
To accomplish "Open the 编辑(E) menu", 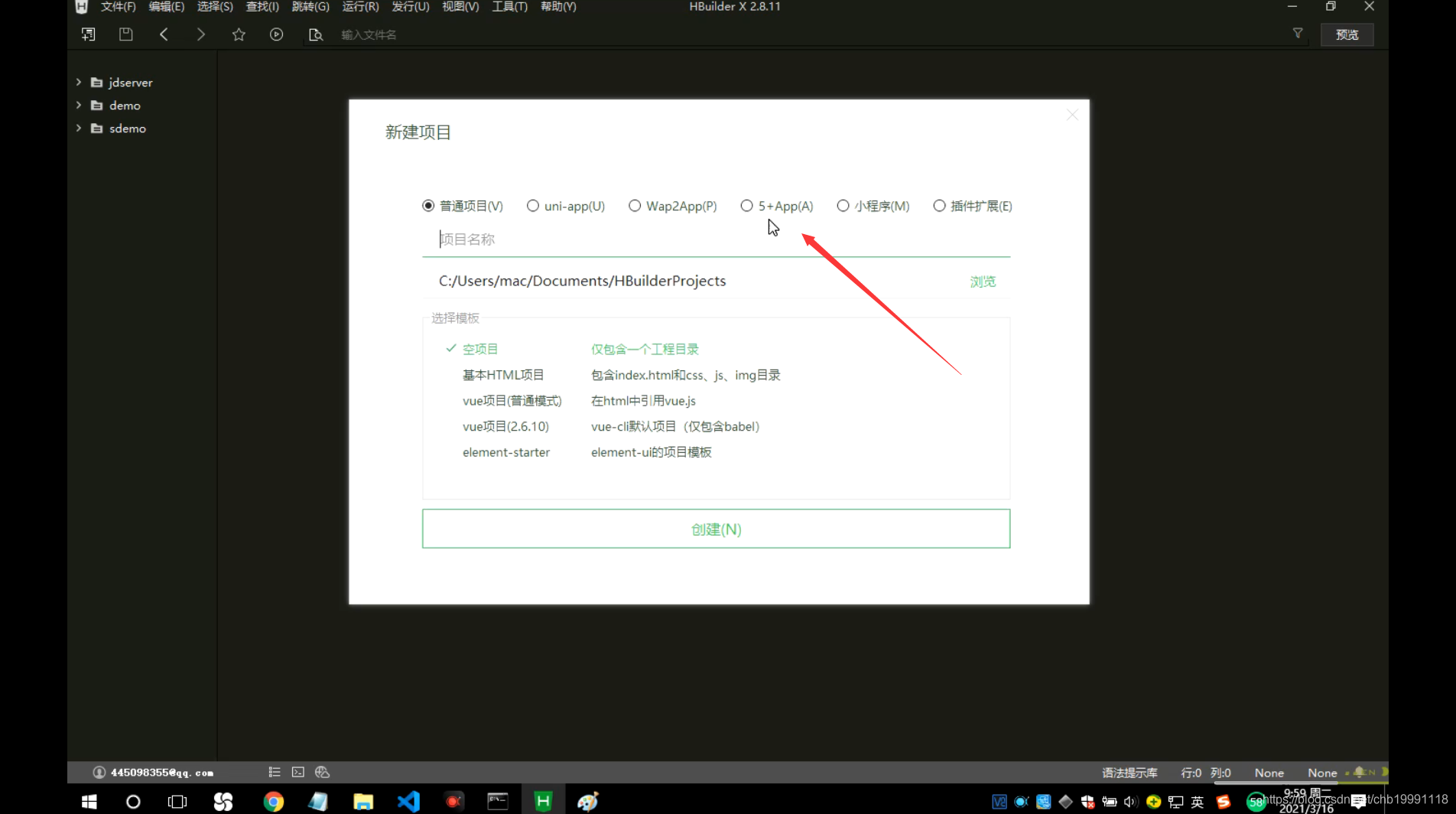I will [x=166, y=6].
